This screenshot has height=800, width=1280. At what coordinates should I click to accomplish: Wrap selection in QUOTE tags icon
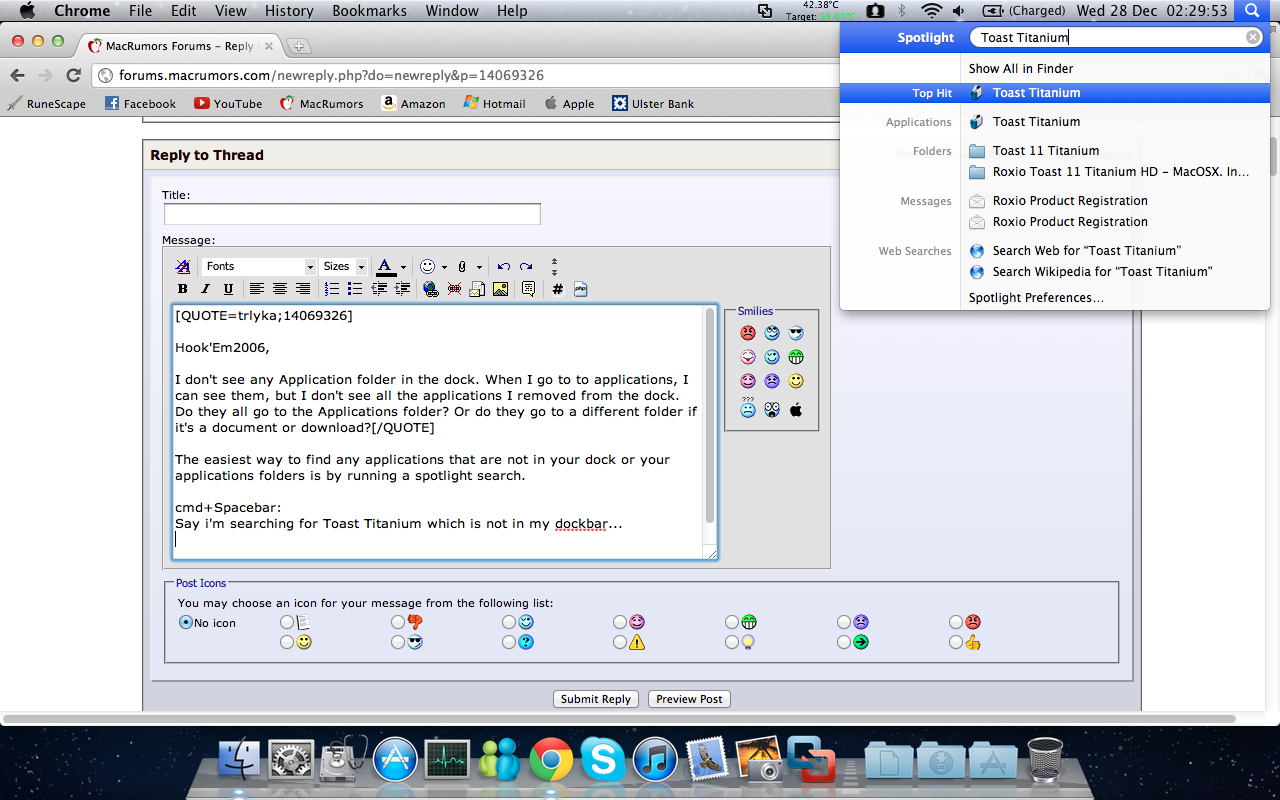point(528,289)
